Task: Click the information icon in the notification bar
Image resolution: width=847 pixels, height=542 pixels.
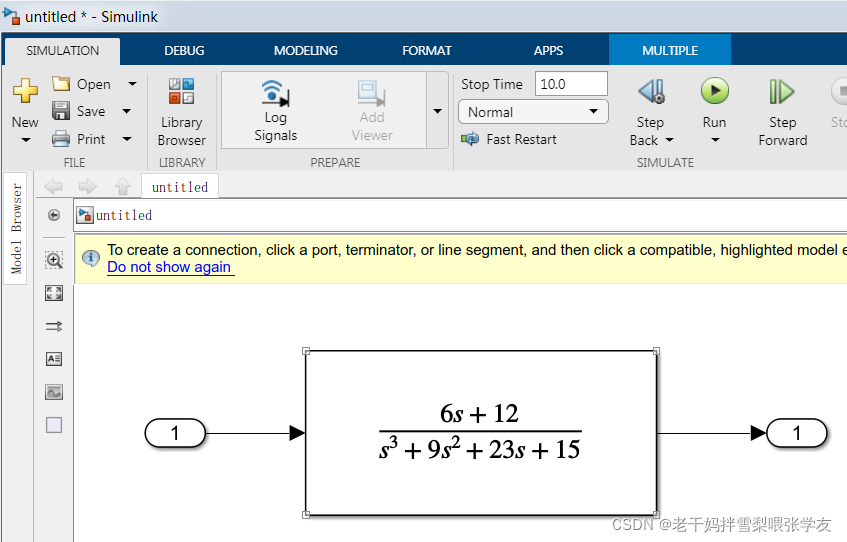Action: tap(91, 258)
